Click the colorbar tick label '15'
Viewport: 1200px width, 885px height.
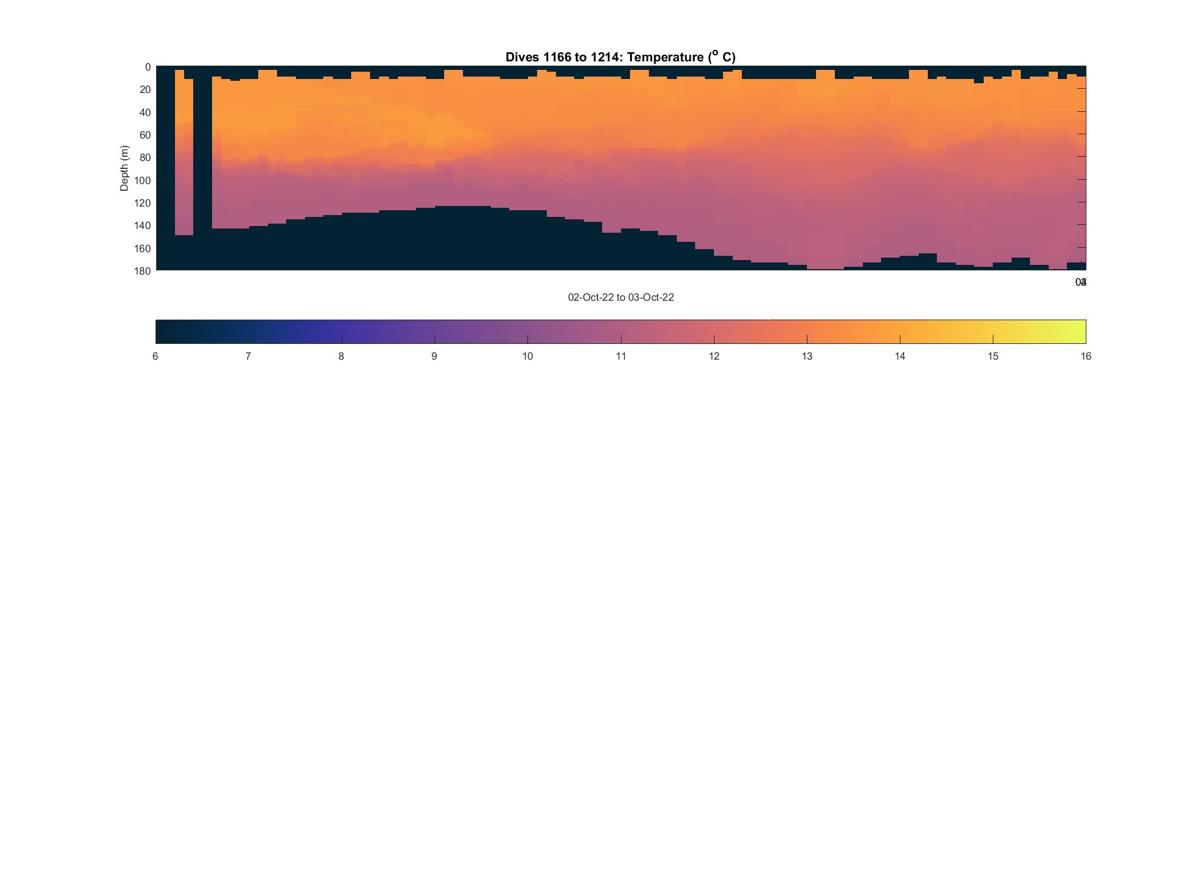(x=993, y=356)
